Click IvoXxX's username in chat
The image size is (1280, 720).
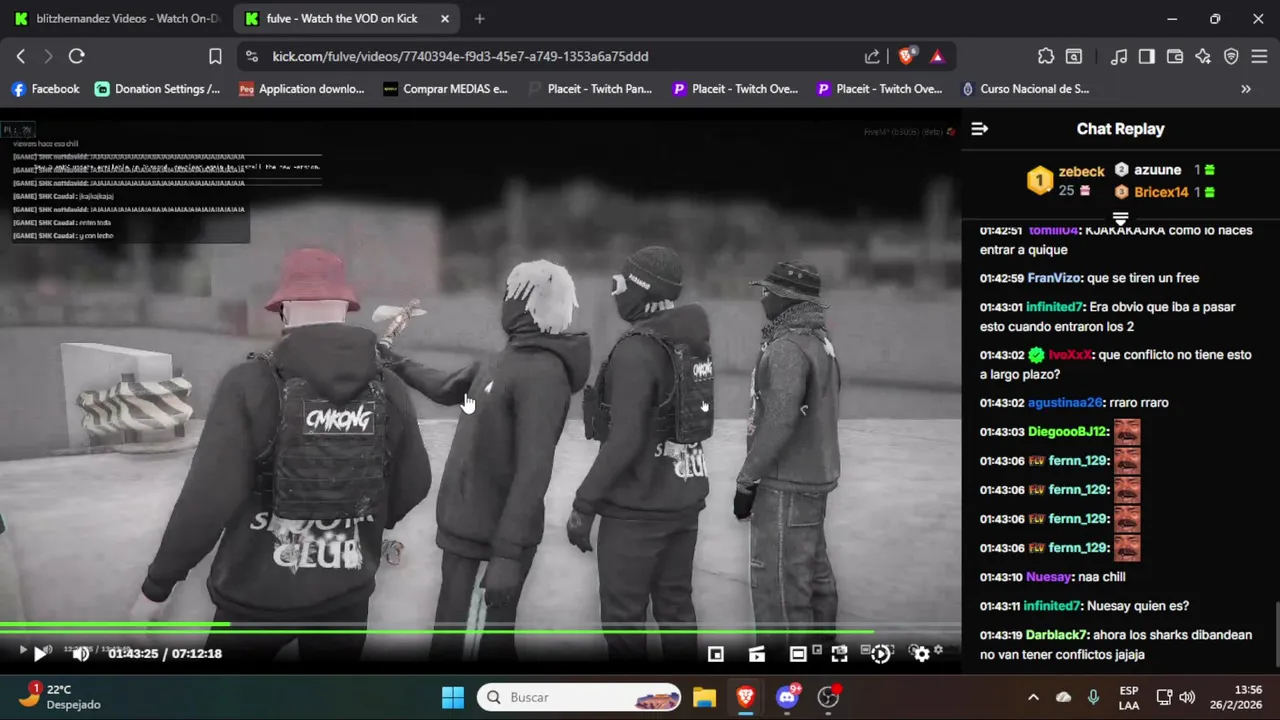[x=1070, y=355]
